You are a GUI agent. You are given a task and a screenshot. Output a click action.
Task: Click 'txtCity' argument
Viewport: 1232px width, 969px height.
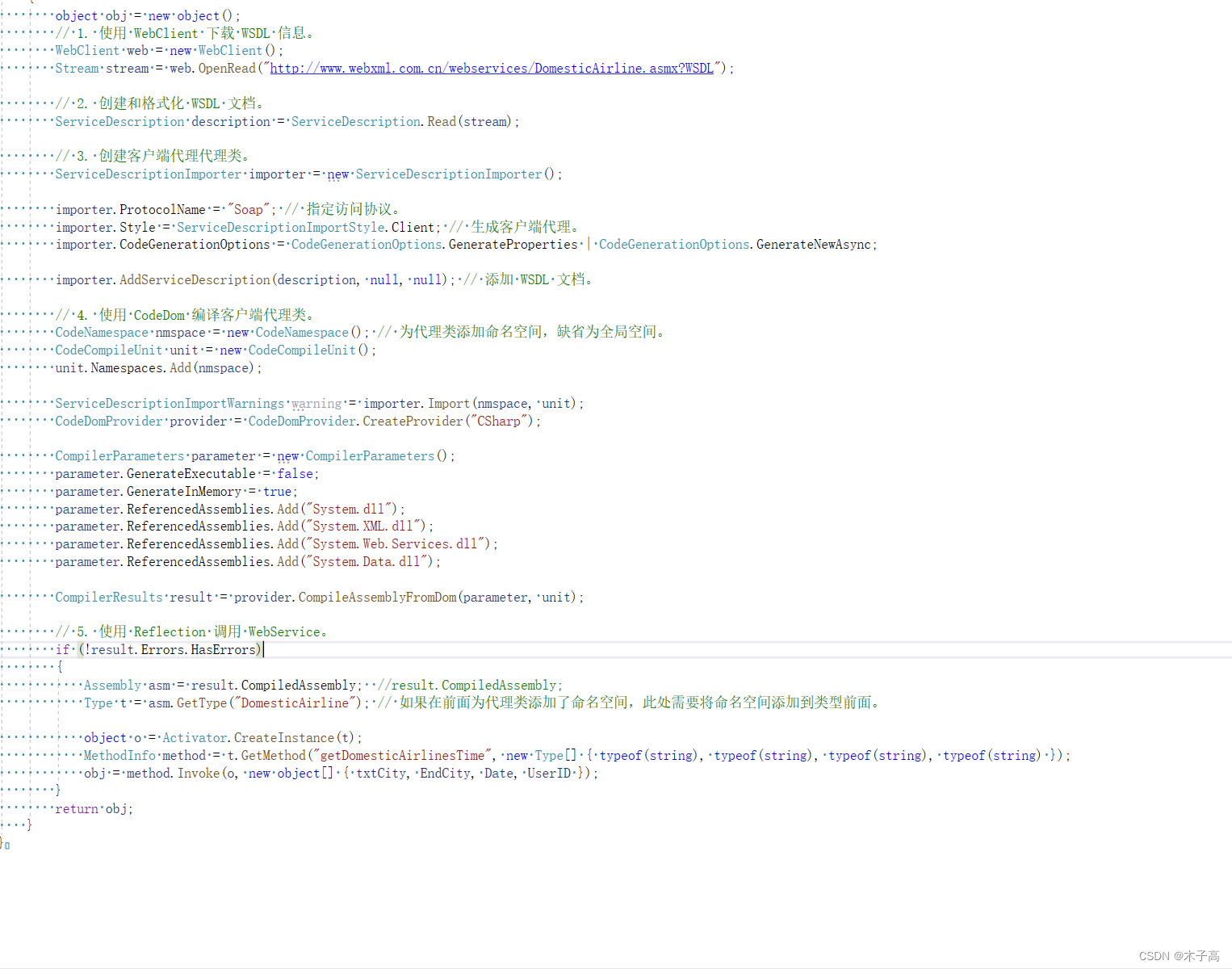[381, 774]
